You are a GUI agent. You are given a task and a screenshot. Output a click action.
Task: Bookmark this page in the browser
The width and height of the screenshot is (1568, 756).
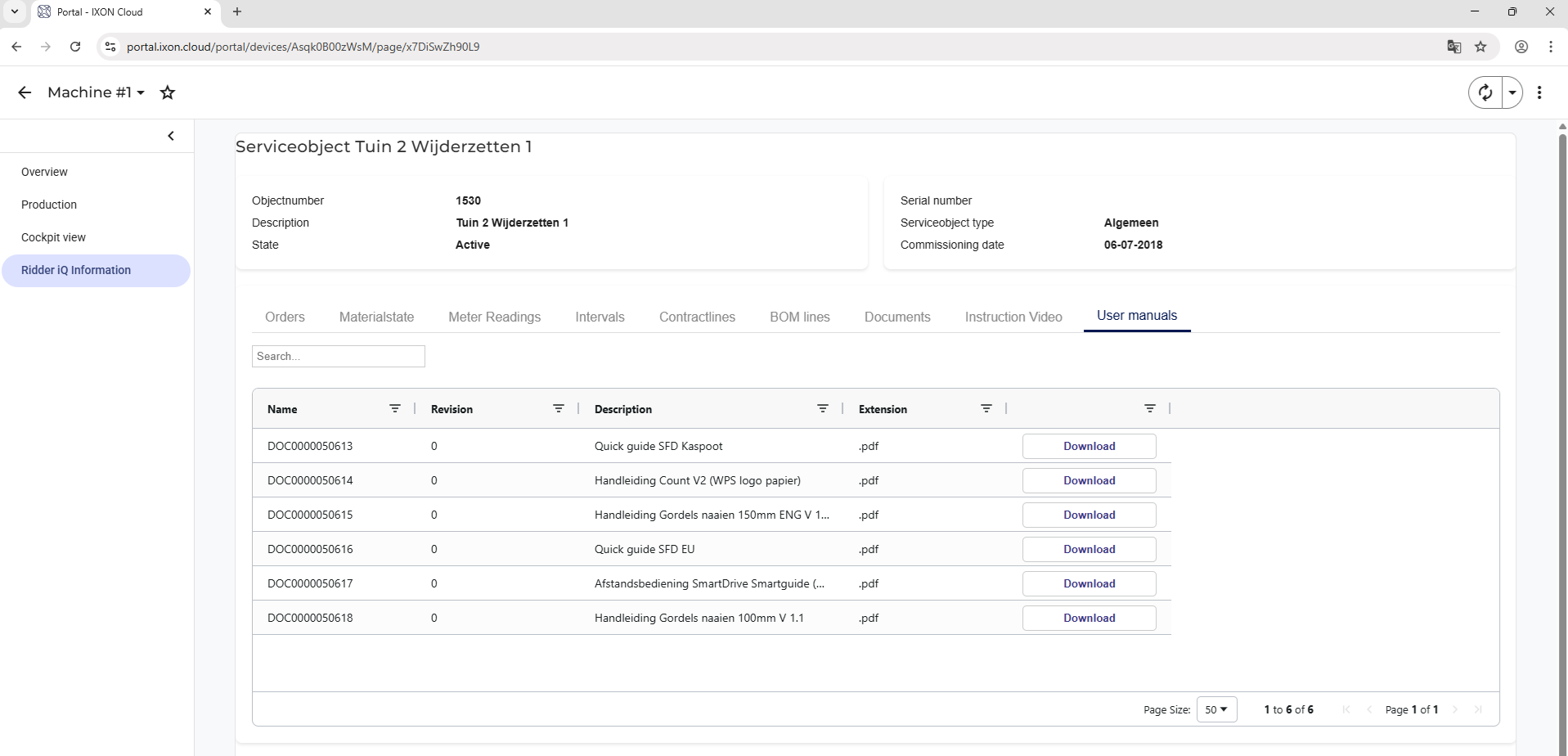[x=1480, y=47]
